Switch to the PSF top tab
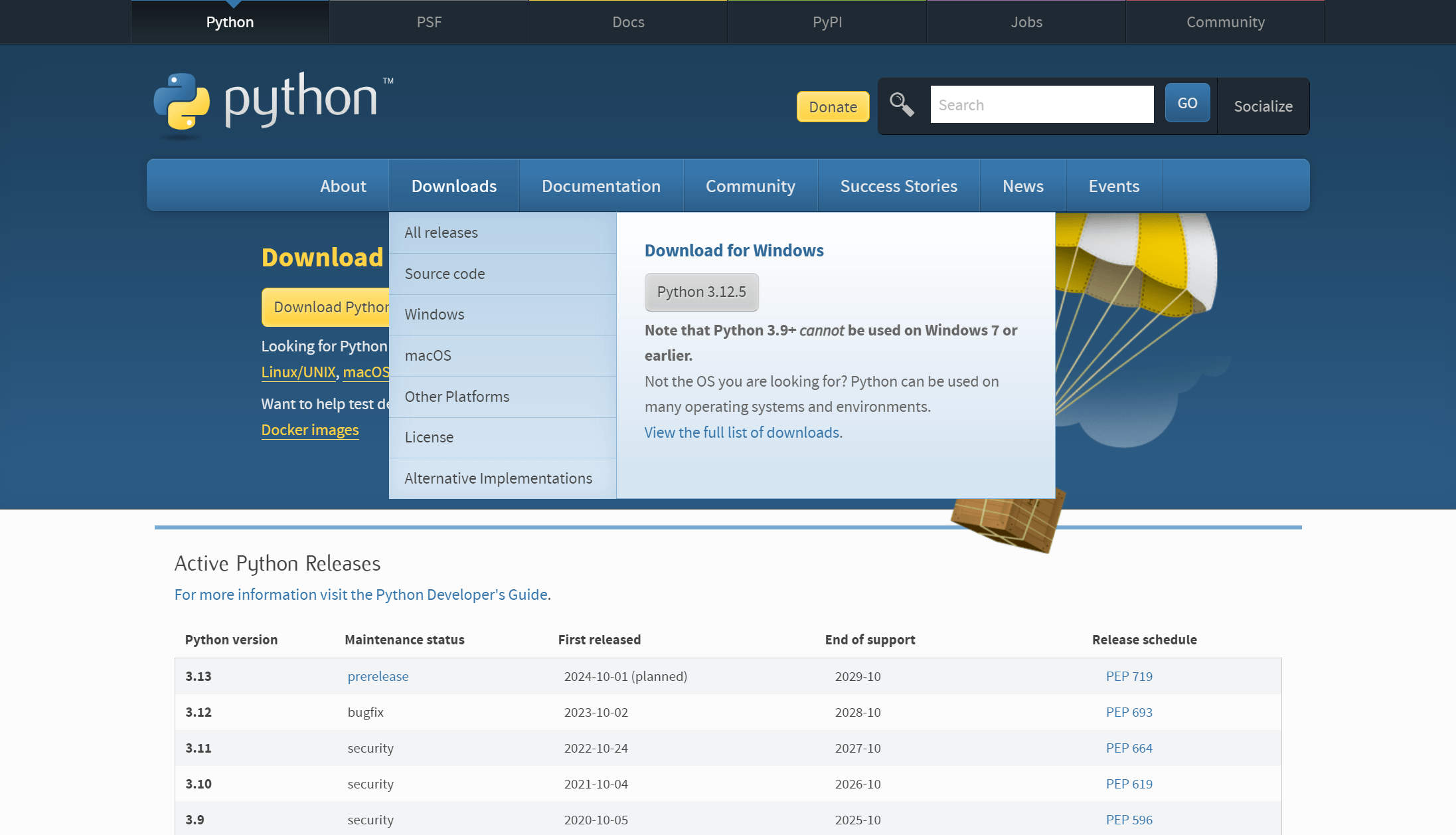Screen dimensions: 1456x835 click(429, 22)
